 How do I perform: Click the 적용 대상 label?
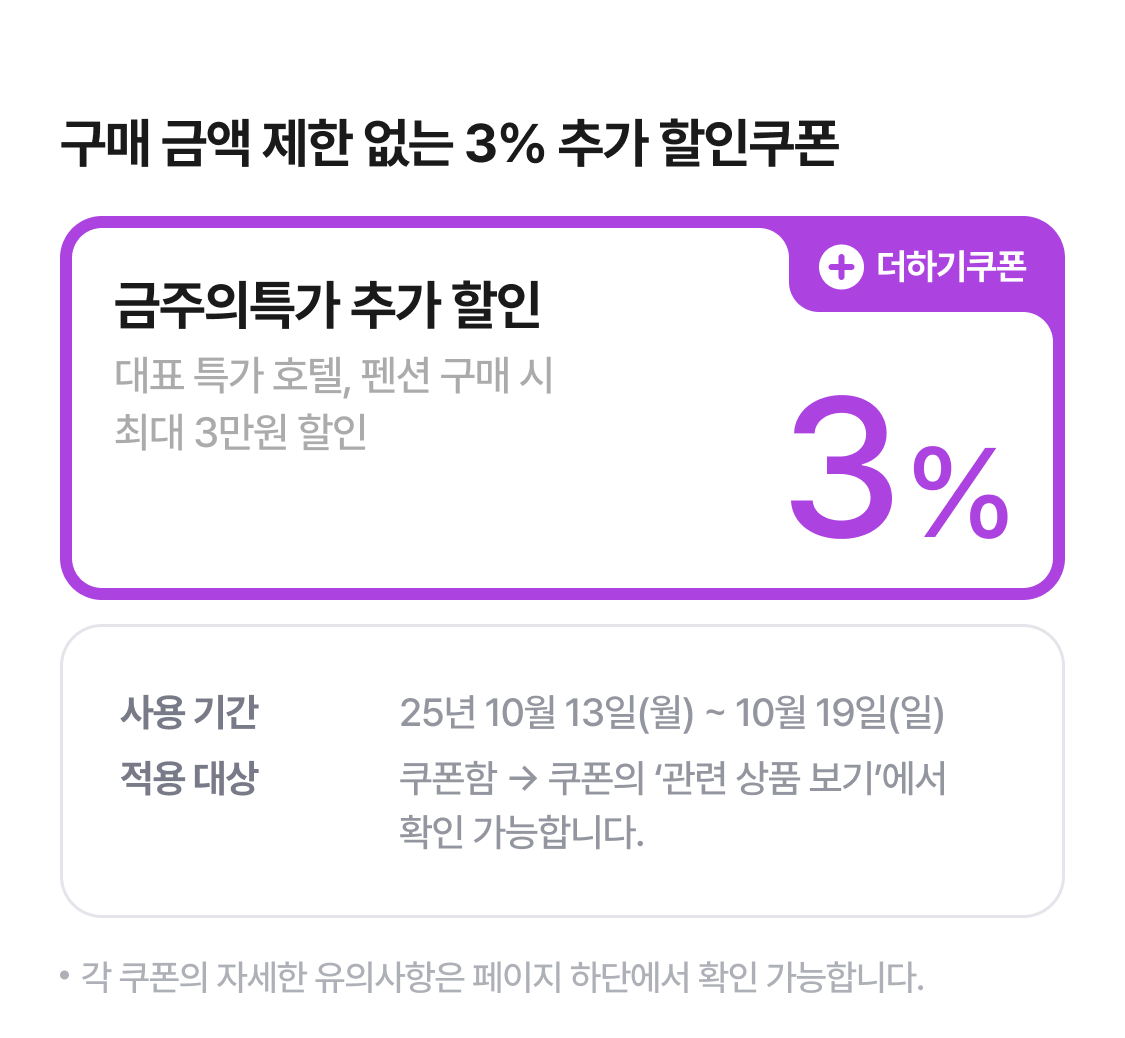click(188, 779)
